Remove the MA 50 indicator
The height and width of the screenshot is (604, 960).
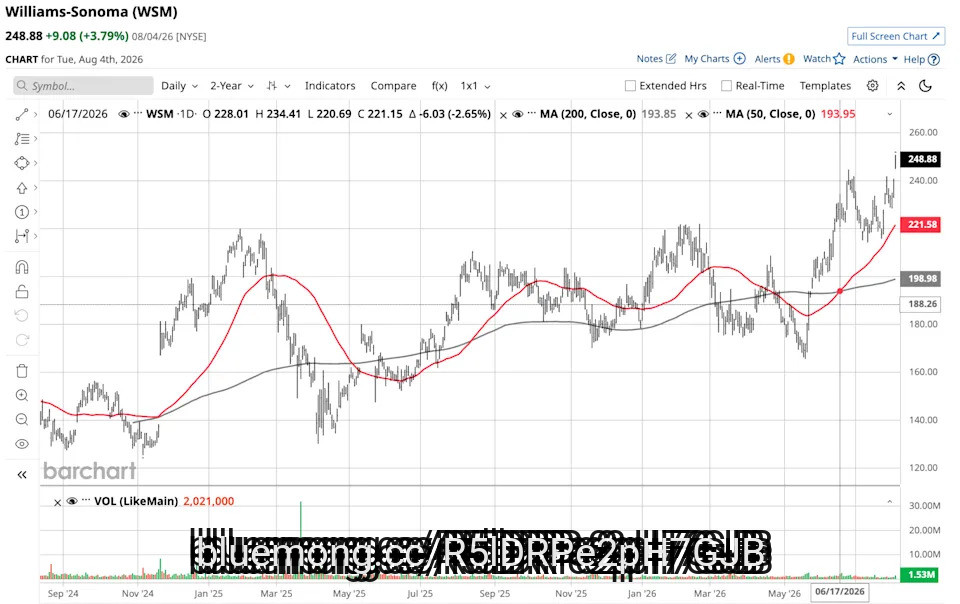(689, 114)
